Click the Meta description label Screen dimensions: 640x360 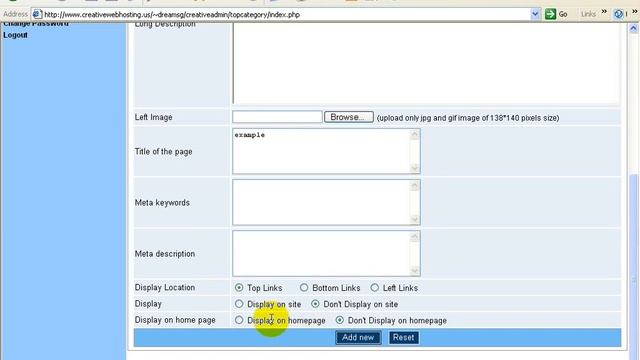165,254
